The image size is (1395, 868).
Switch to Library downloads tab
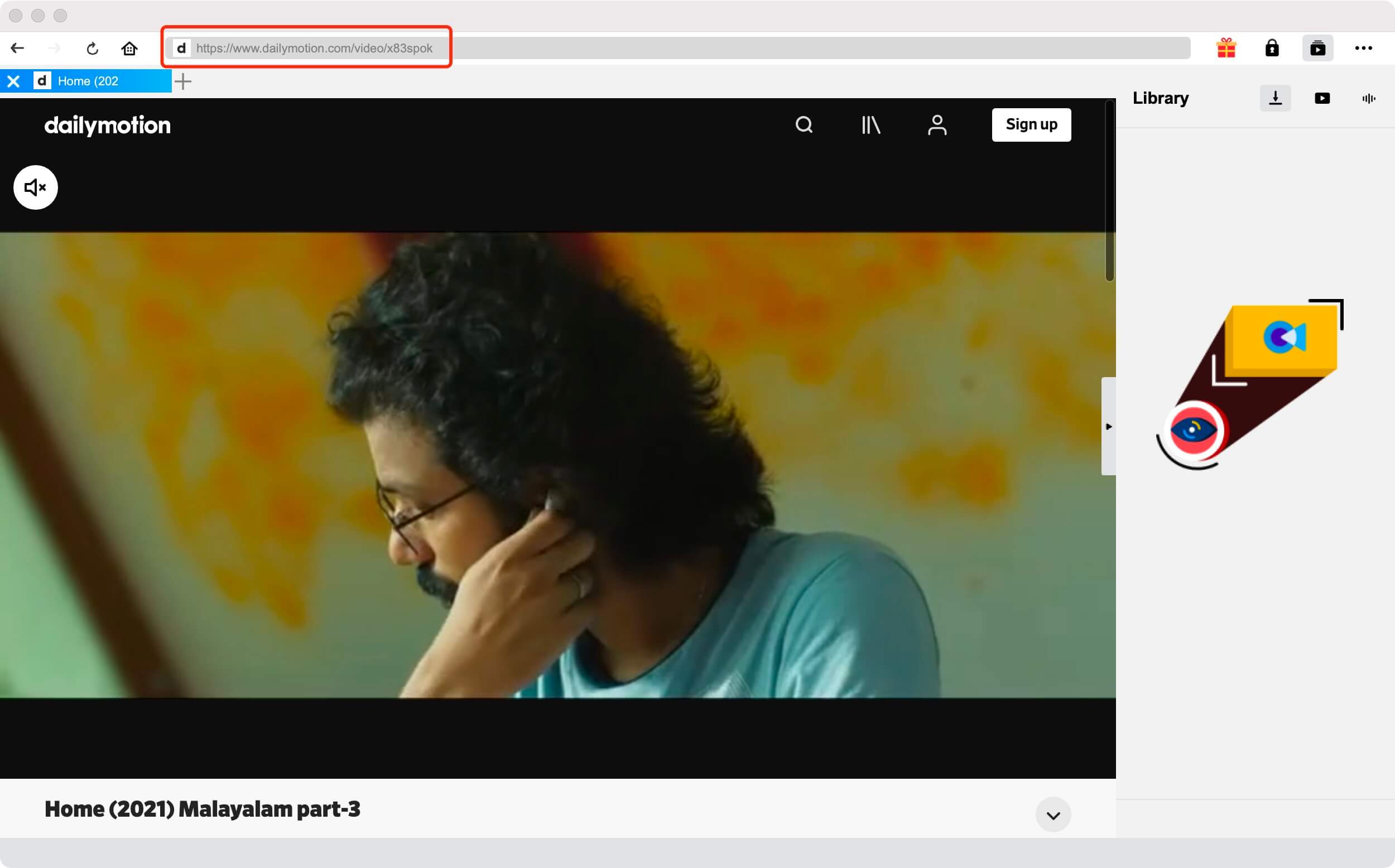tap(1275, 98)
